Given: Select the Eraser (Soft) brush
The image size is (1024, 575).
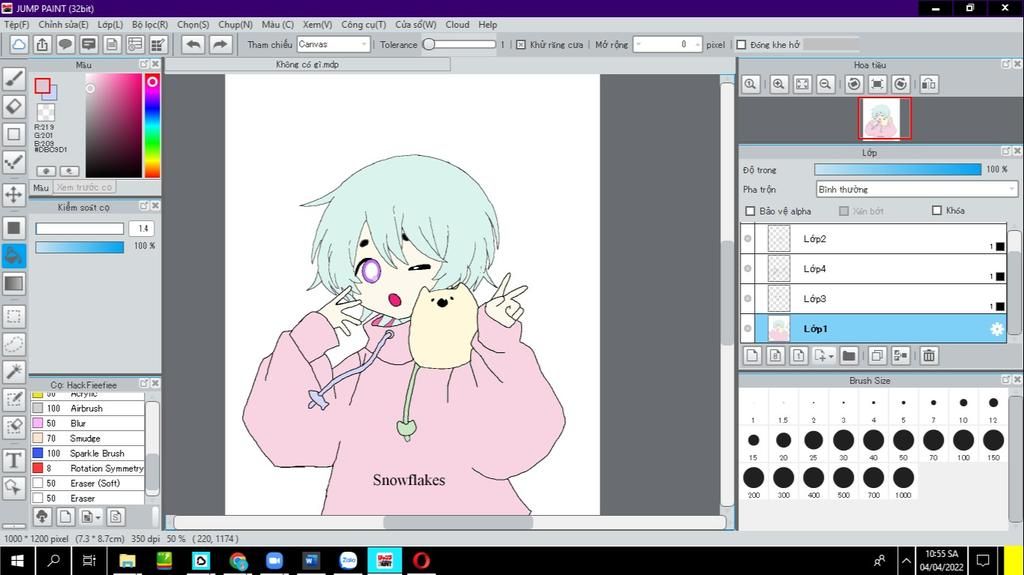Looking at the screenshot, I should point(88,484).
